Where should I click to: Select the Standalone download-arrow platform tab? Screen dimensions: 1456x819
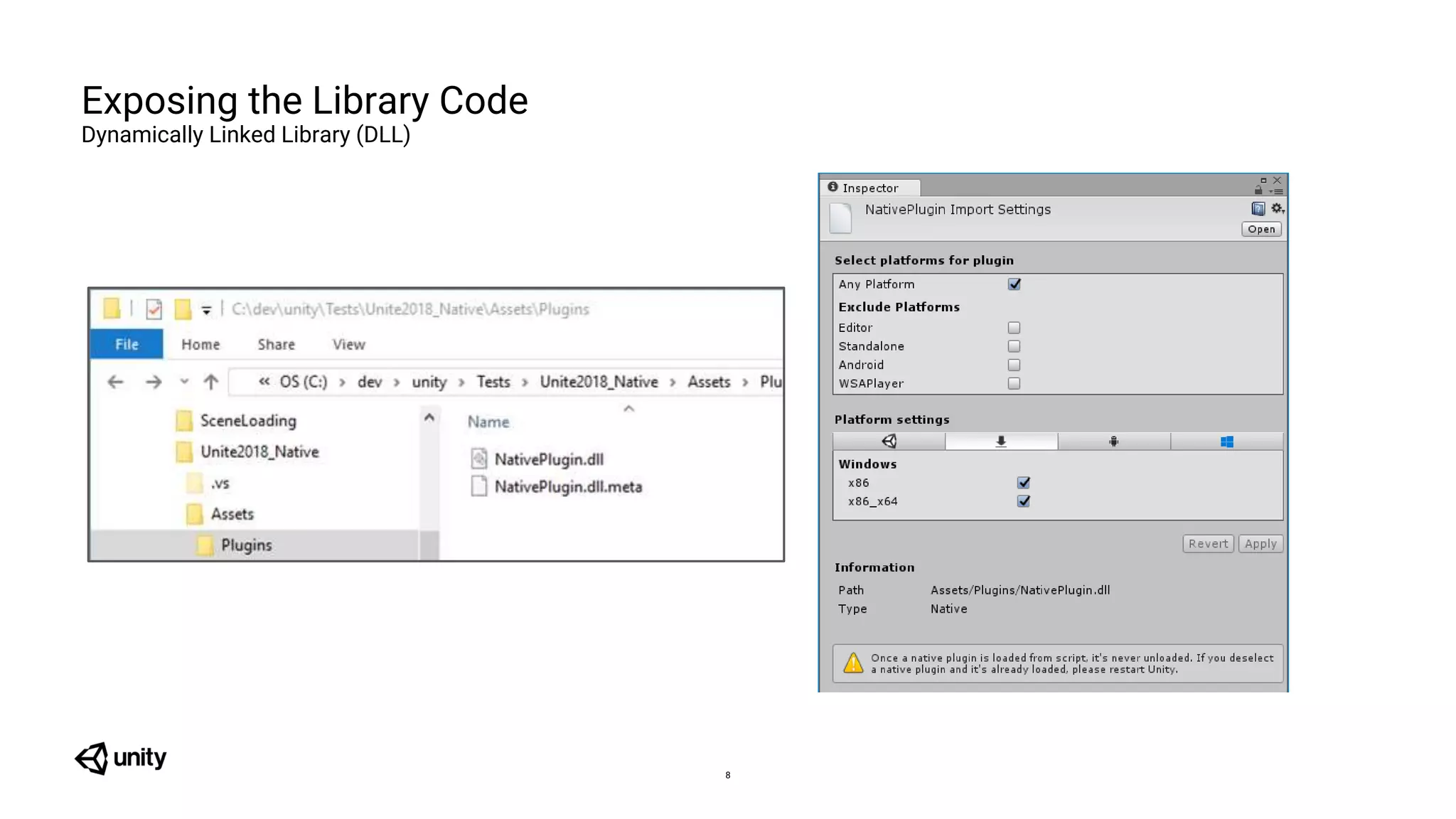(x=1001, y=441)
